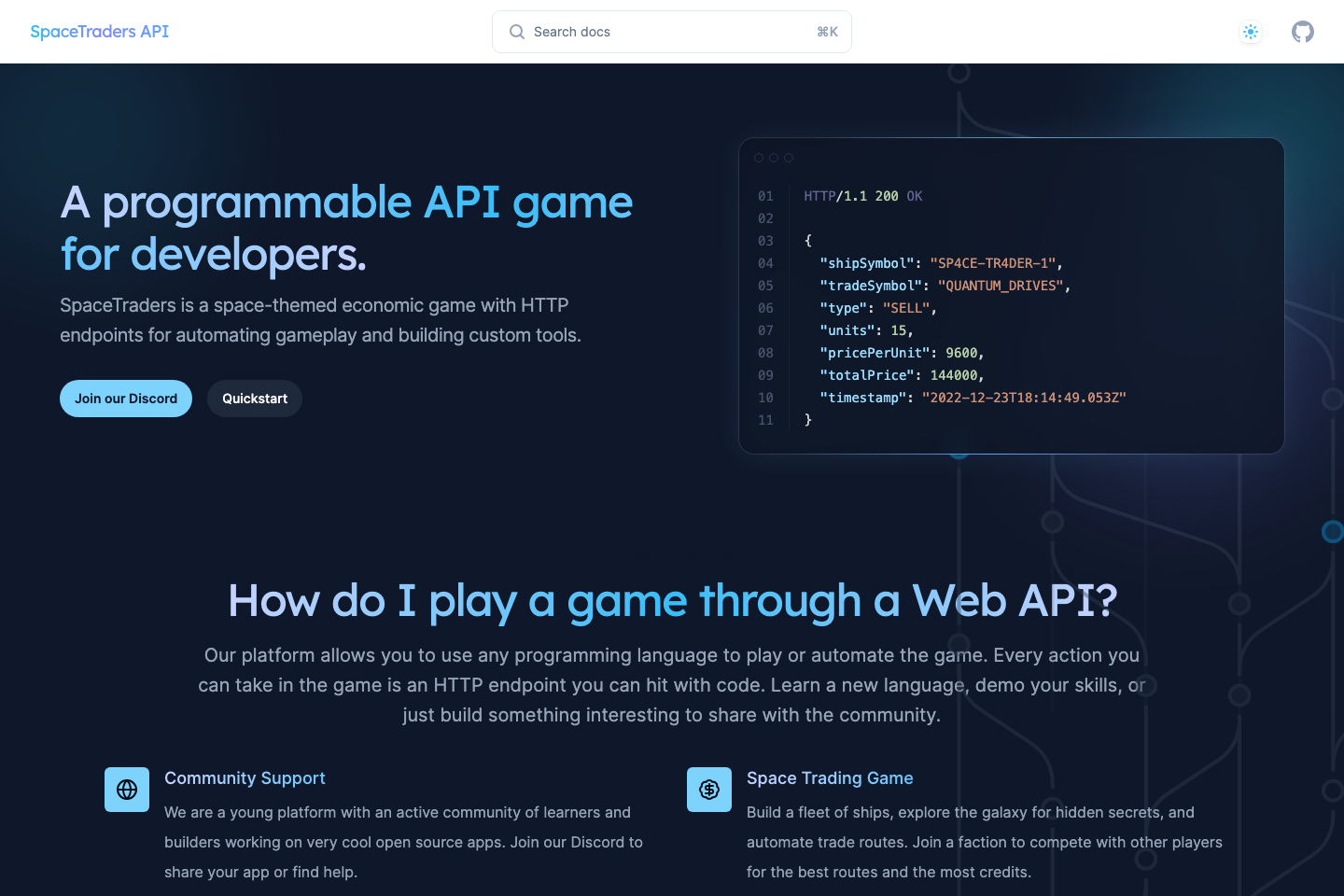1344x896 pixels.
Task: Click the HTTP/1.1 200 OK response line
Action: pos(863,196)
